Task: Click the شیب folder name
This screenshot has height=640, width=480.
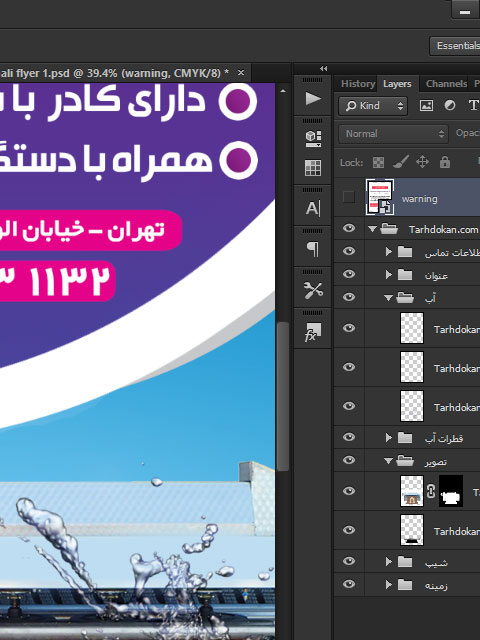Action: 436,563
